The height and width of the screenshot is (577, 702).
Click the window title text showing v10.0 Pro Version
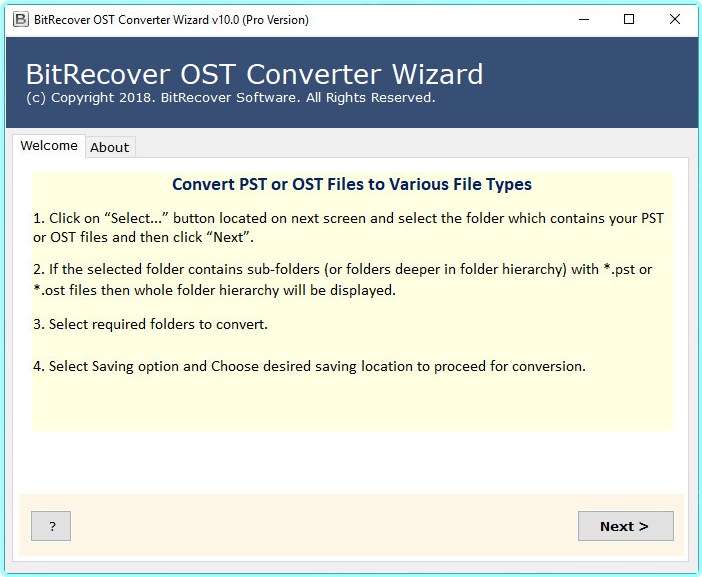pos(174,20)
